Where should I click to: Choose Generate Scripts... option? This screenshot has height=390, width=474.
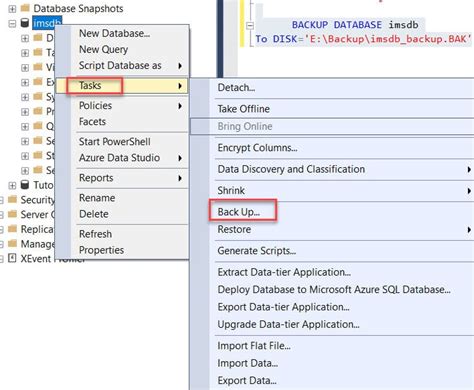pyautogui.click(x=332, y=251)
